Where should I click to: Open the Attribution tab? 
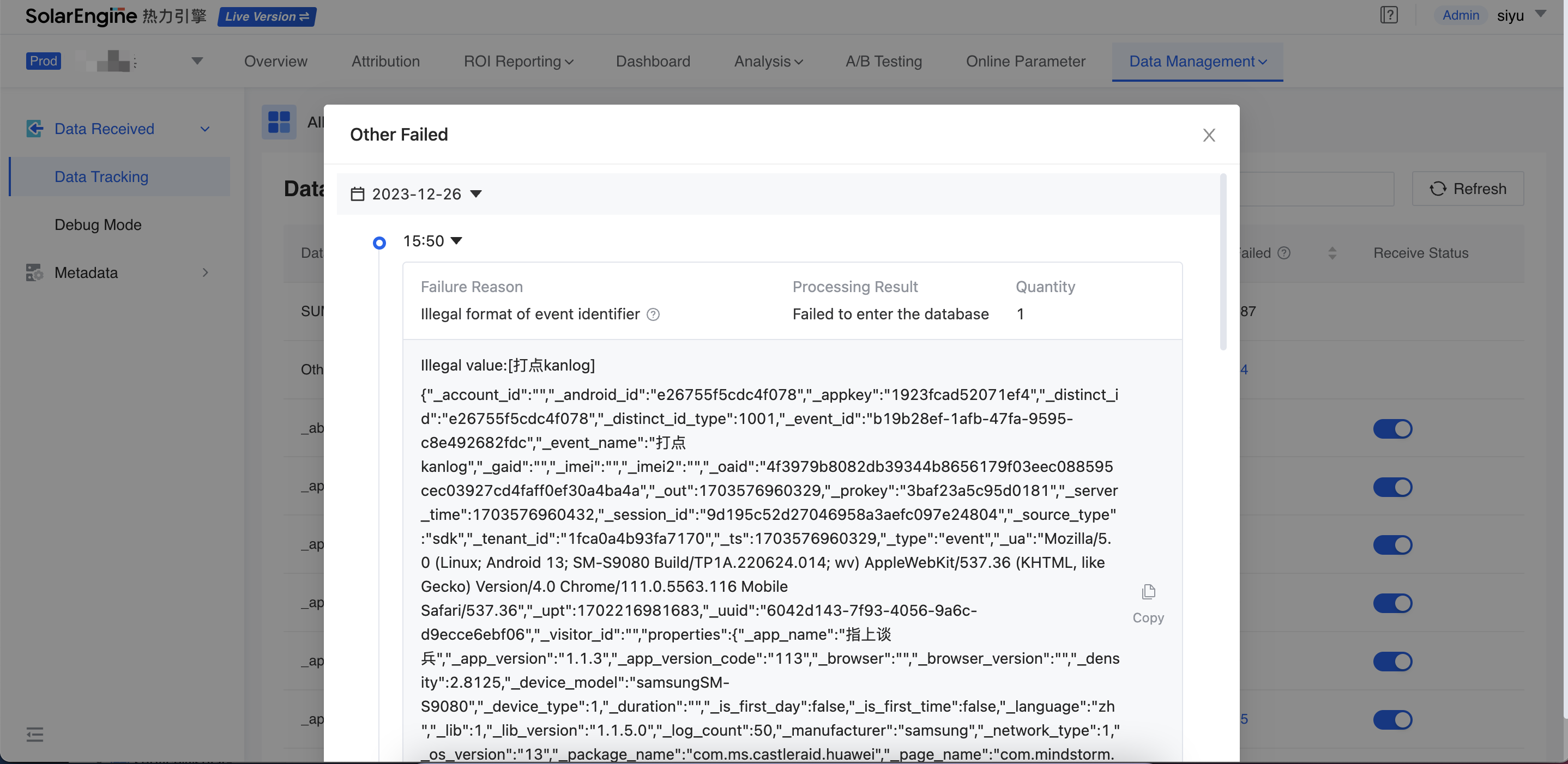[385, 62]
